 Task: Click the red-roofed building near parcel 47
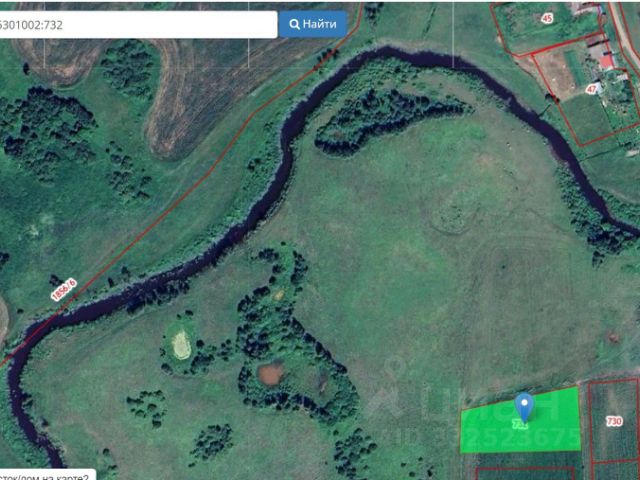[x=607, y=62]
